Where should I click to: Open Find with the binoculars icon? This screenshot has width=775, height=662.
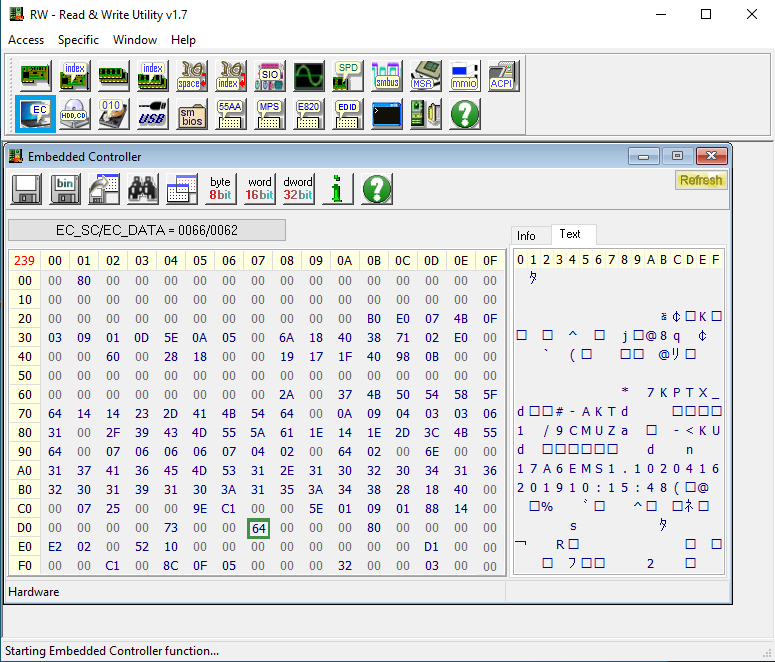click(143, 189)
